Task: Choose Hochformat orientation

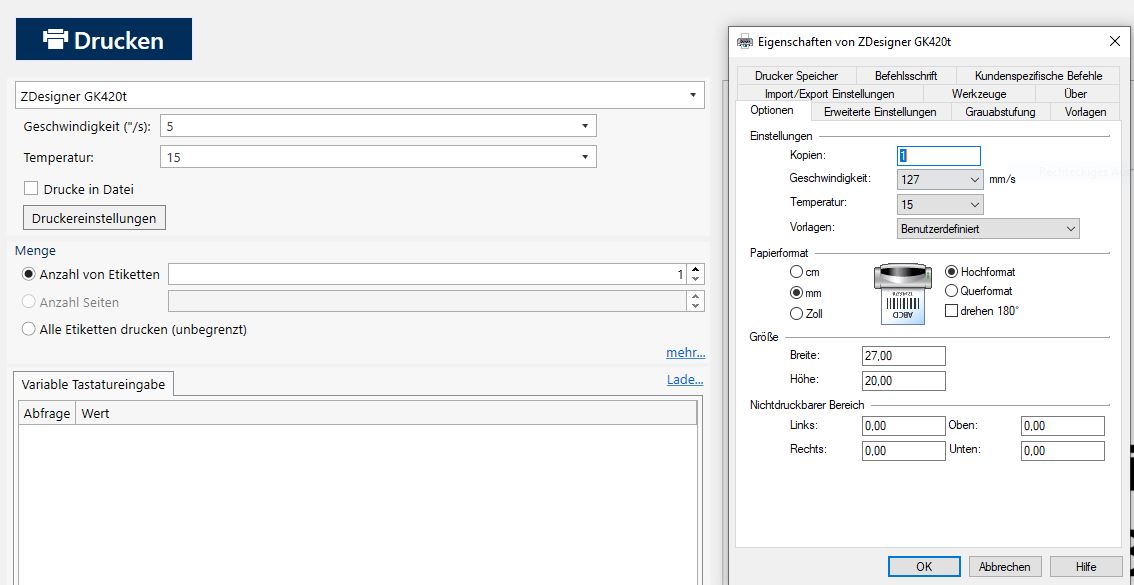Action: tap(952, 272)
